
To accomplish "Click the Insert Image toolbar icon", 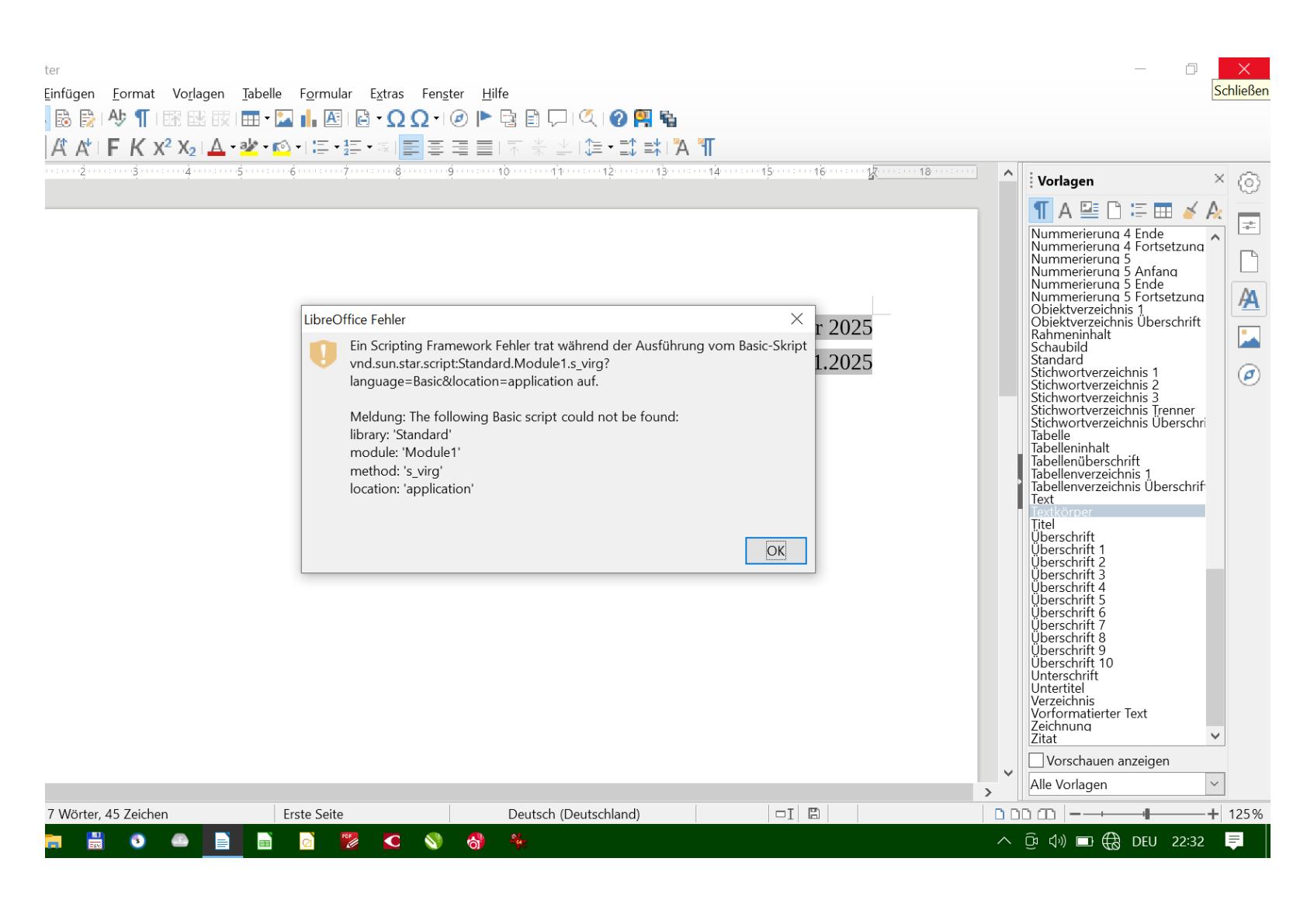I will (284, 119).
